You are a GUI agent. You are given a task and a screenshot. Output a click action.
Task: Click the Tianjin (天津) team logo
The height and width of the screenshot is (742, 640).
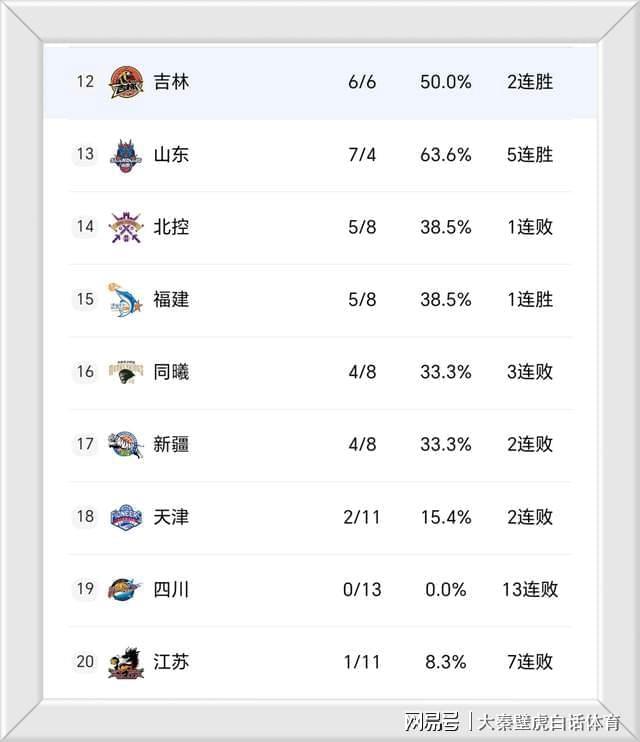click(x=126, y=517)
